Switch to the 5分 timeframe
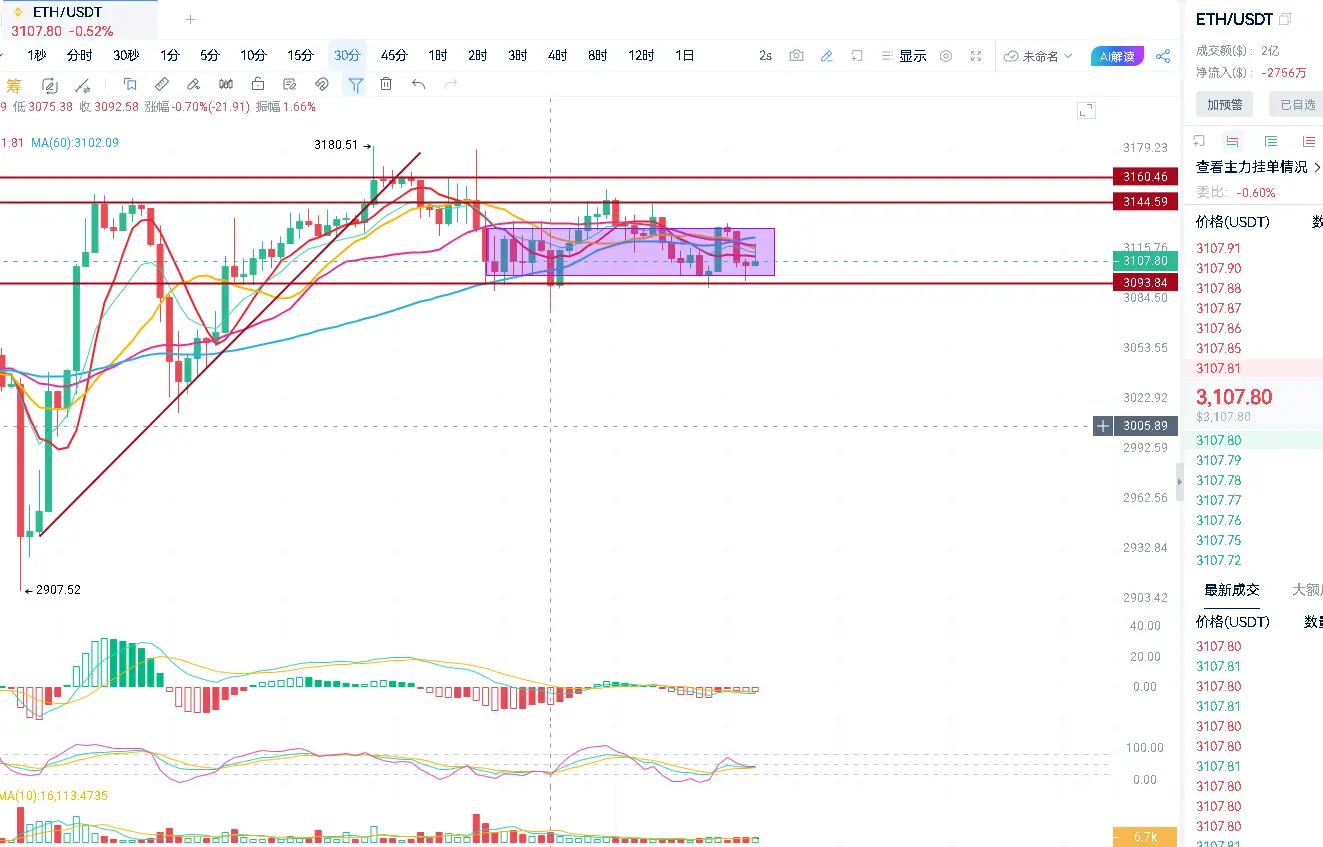This screenshot has width=1323, height=847. pos(210,56)
